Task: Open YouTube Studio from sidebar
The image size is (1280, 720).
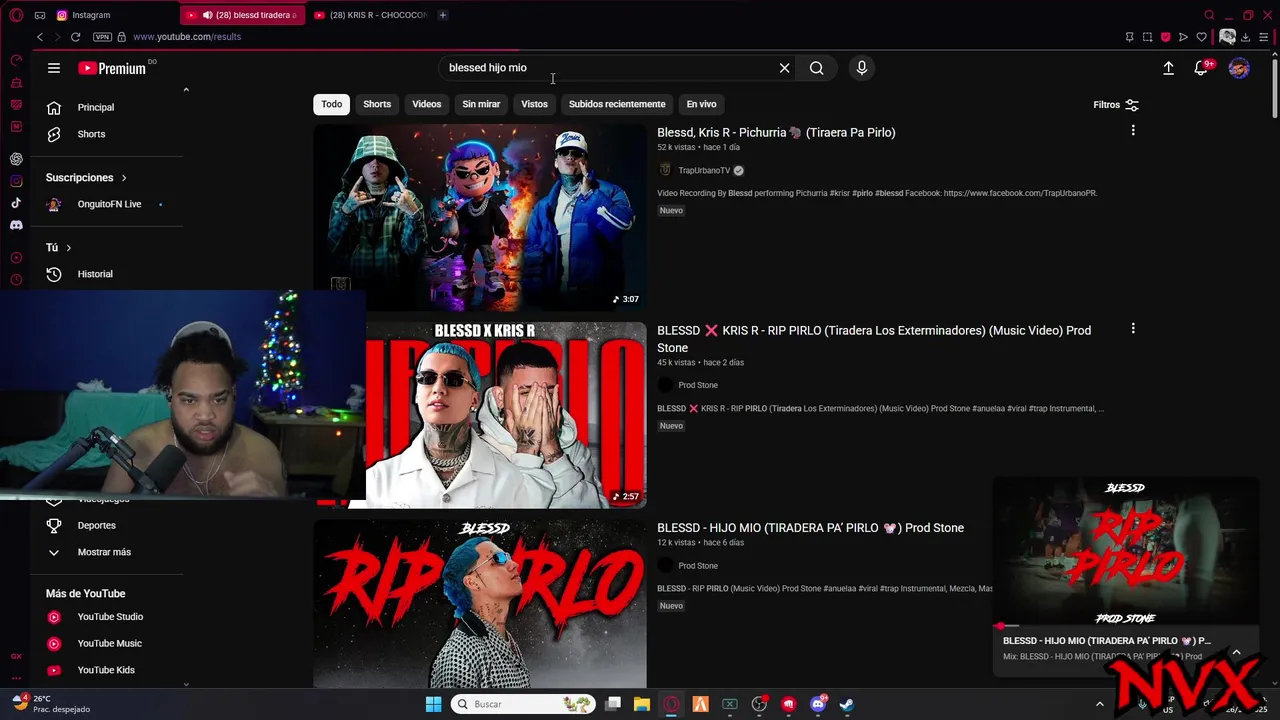Action: [110, 617]
